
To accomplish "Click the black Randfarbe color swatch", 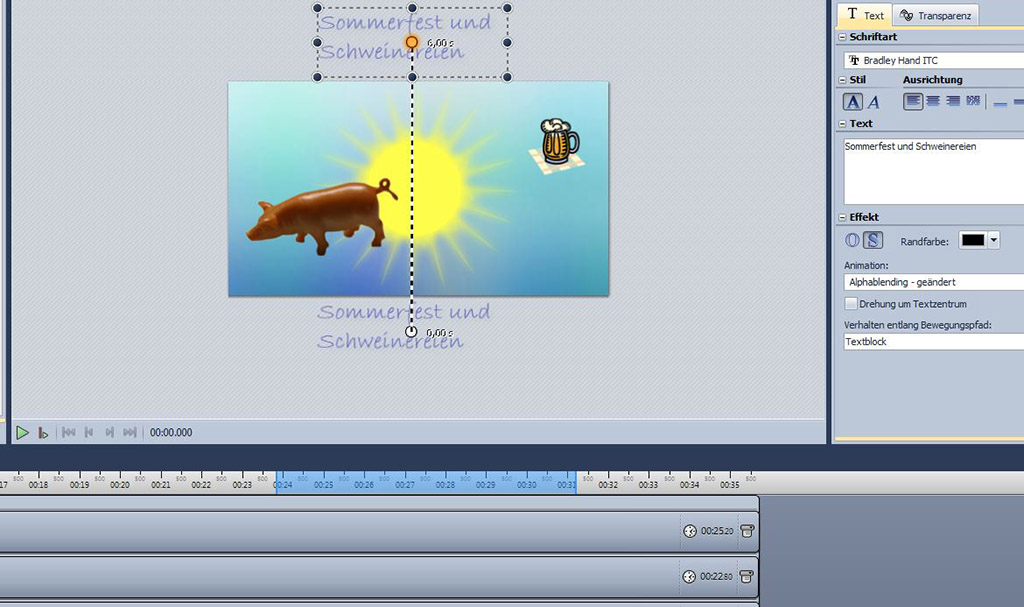I will pos(972,240).
